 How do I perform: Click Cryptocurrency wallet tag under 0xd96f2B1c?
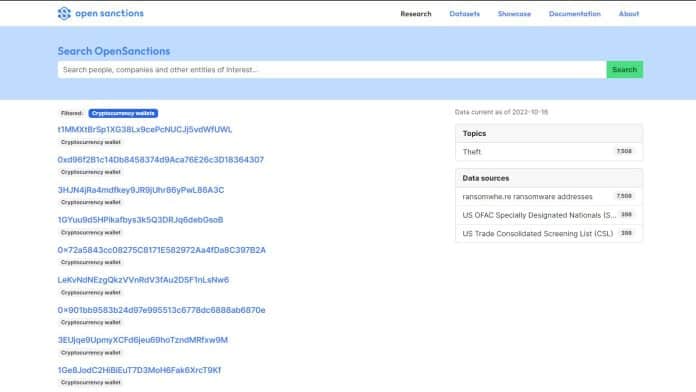91,172
